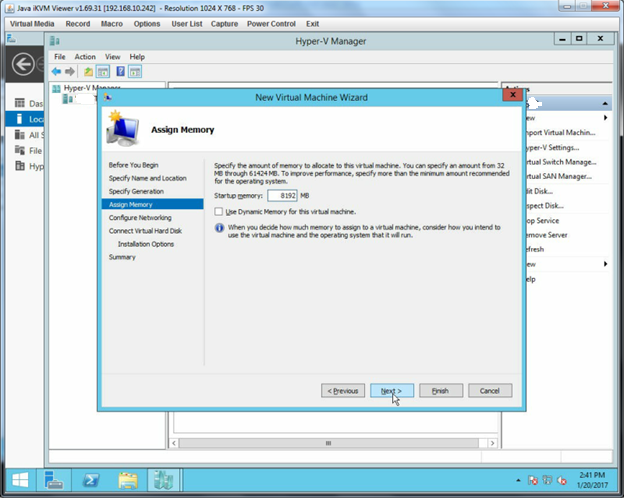Click the blue Help toolbar icon

point(120,72)
